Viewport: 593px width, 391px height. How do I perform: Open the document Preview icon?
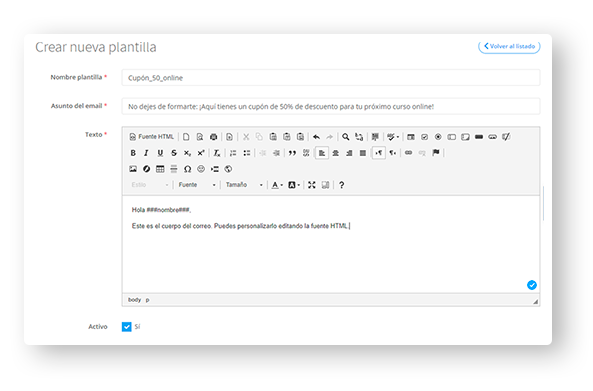click(200, 137)
